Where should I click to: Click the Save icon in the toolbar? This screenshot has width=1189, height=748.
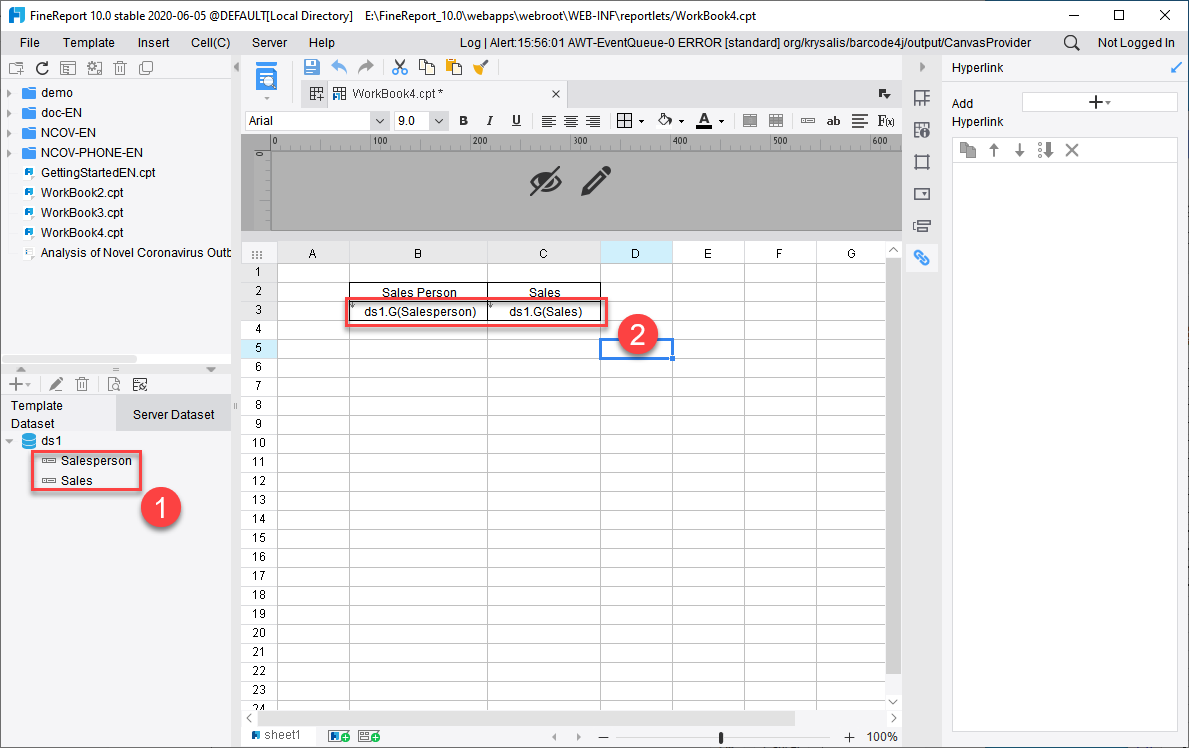pos(311,66)
